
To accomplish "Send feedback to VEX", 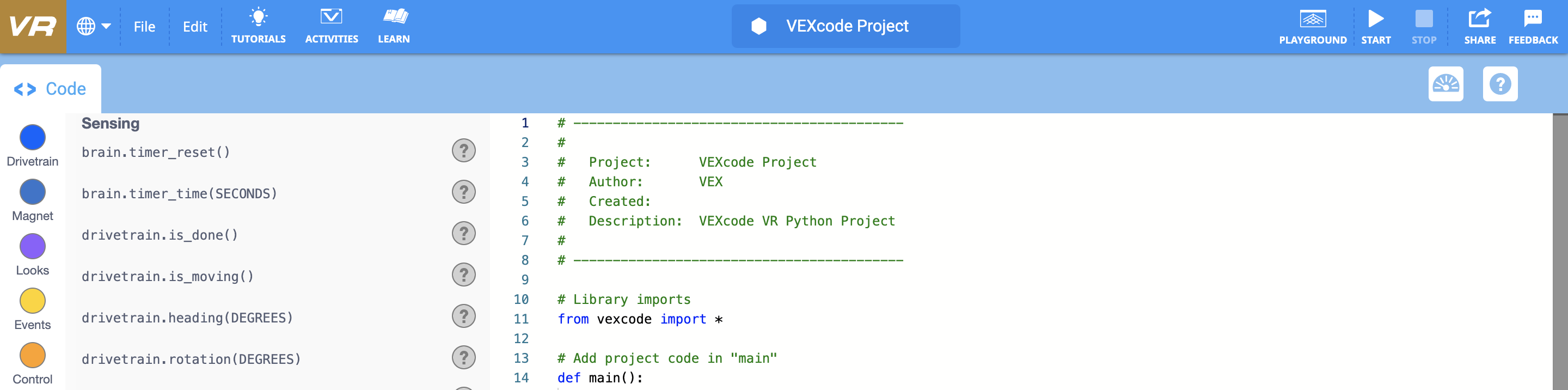I will pos(1533,25).
